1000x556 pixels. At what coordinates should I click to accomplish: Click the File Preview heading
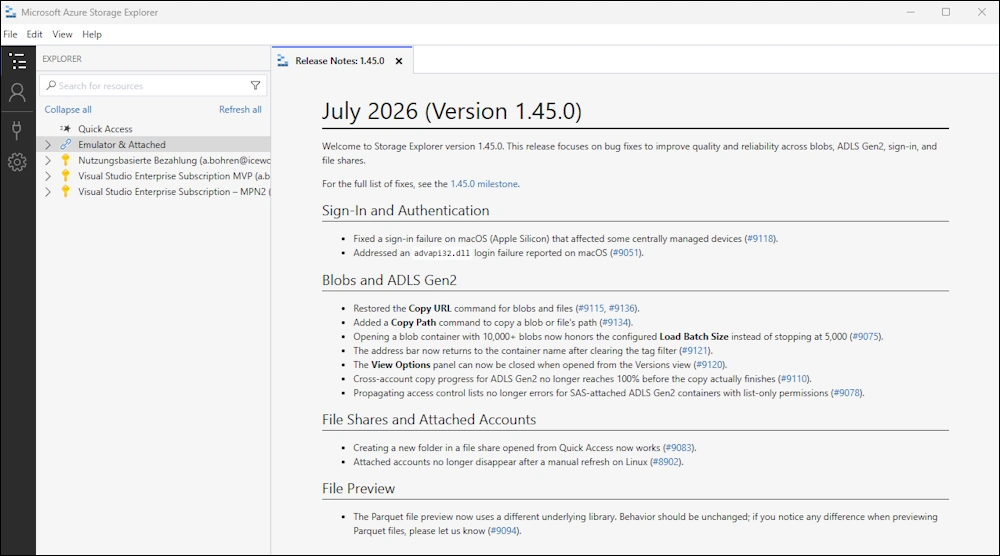358,488
